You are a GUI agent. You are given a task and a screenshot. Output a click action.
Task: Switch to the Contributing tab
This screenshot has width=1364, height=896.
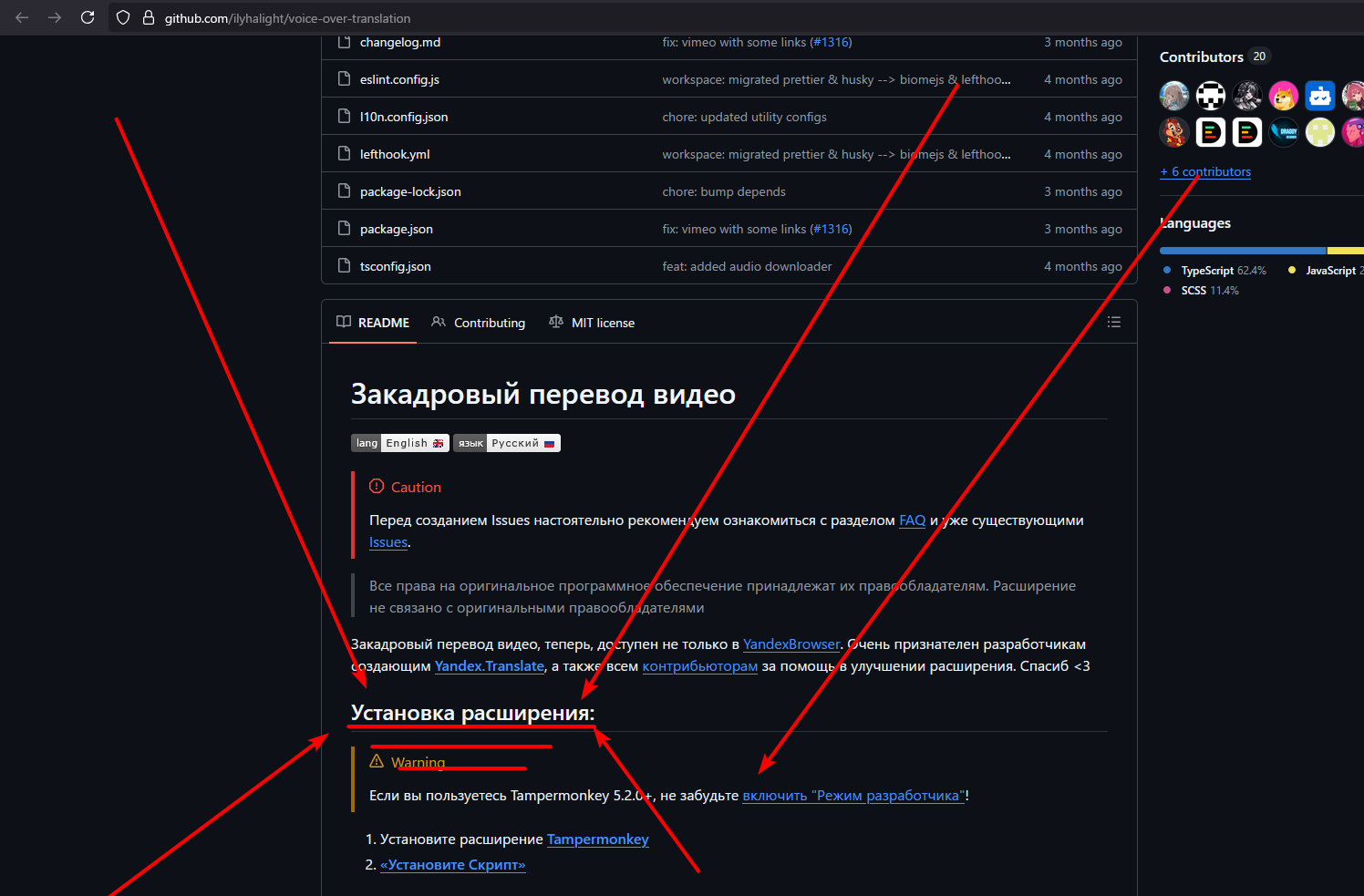click(x=479, y=323)
